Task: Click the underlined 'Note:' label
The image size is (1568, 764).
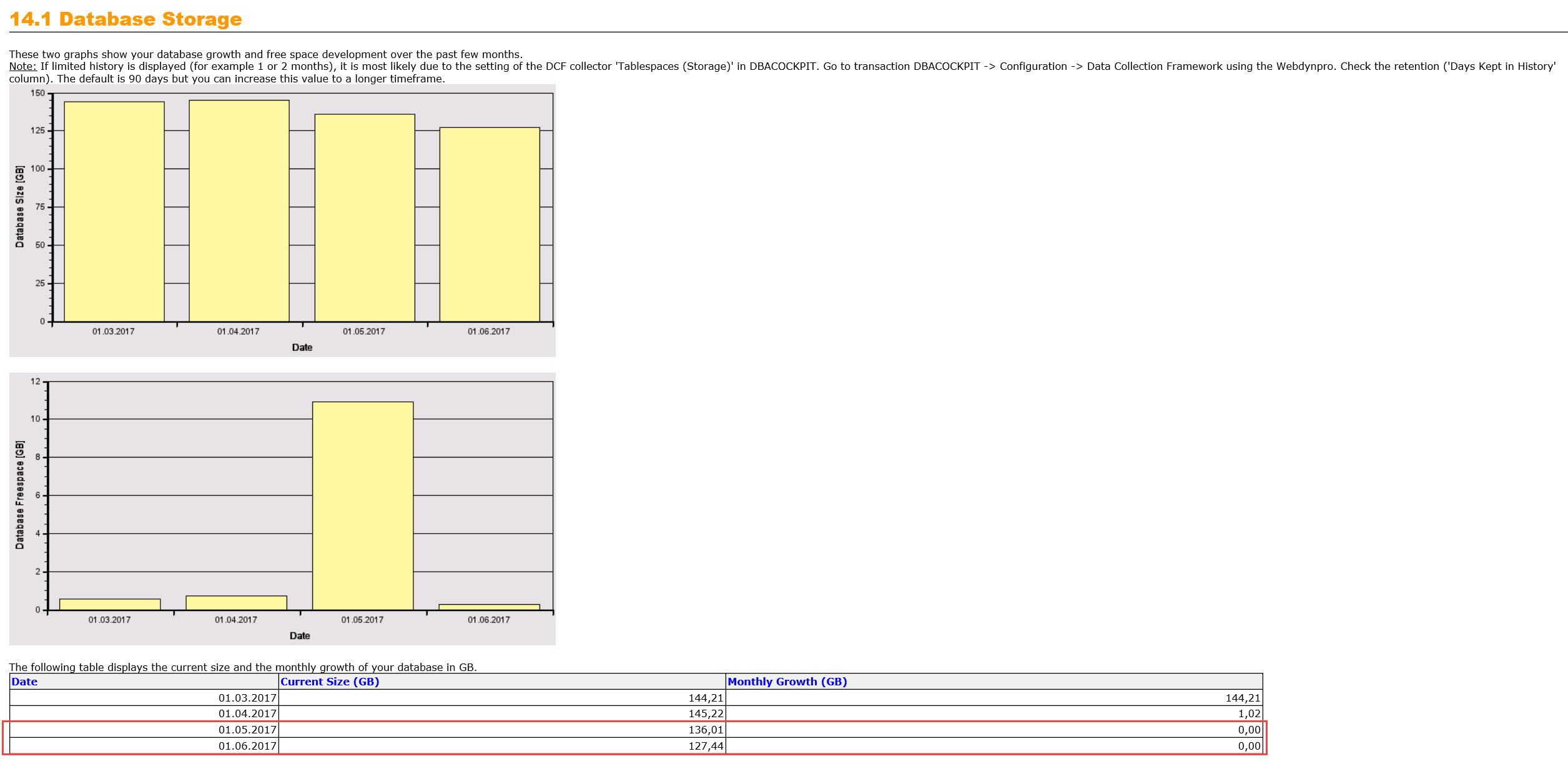Action: pyautogui.click(x=23, y=66)
